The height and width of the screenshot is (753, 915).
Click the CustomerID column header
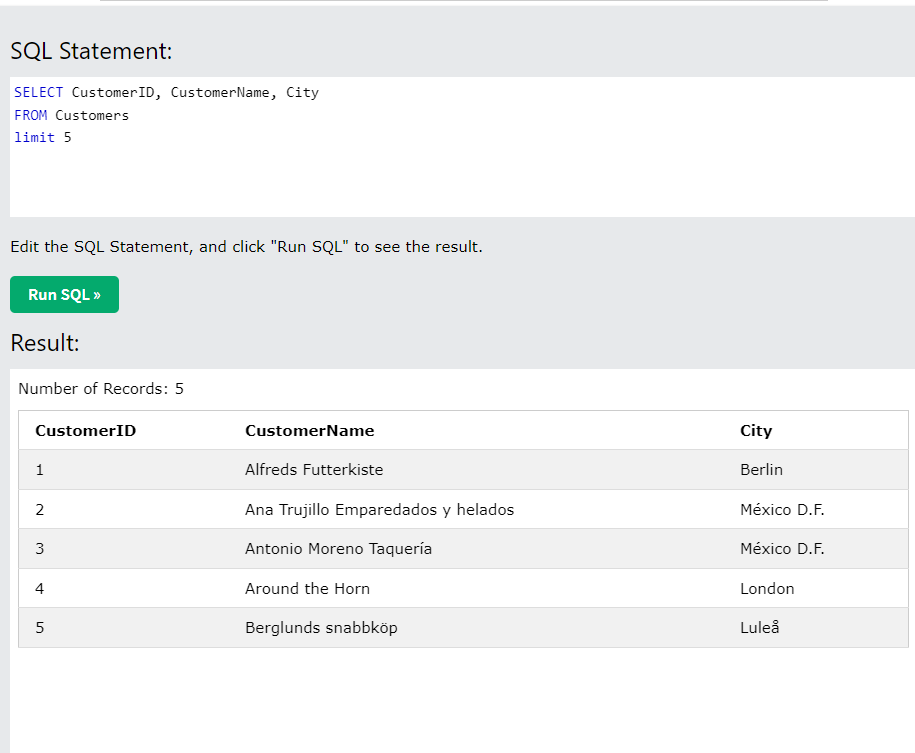click(x=86, y=431)
